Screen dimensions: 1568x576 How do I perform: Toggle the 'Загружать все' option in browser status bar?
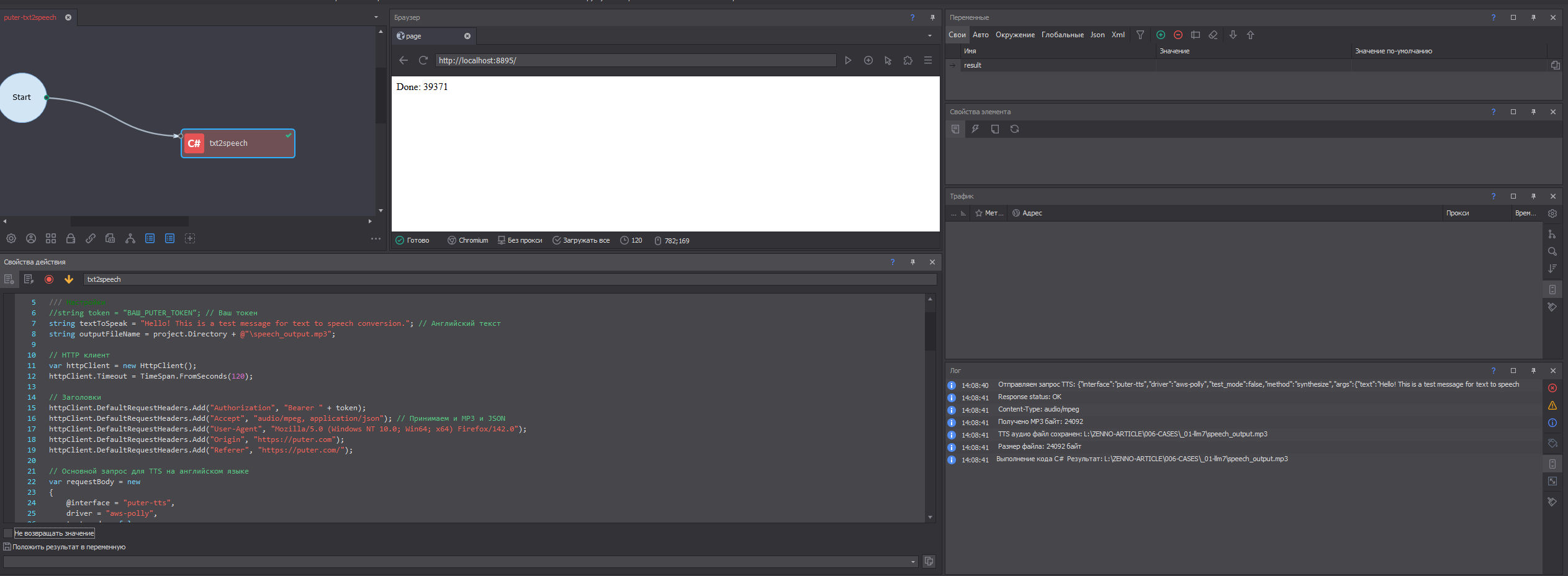[x=580, y=240]
